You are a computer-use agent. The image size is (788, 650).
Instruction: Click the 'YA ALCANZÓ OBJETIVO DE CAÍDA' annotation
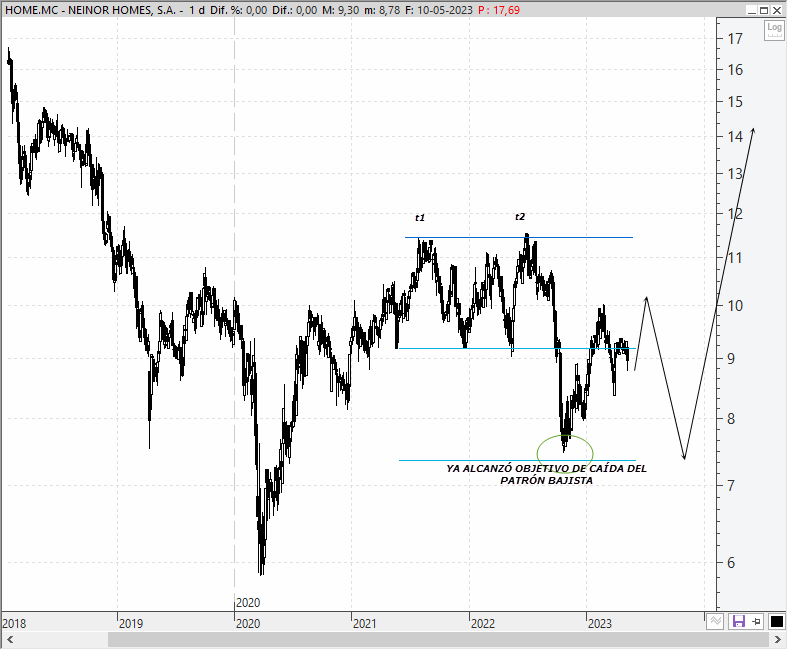(546, 469)
